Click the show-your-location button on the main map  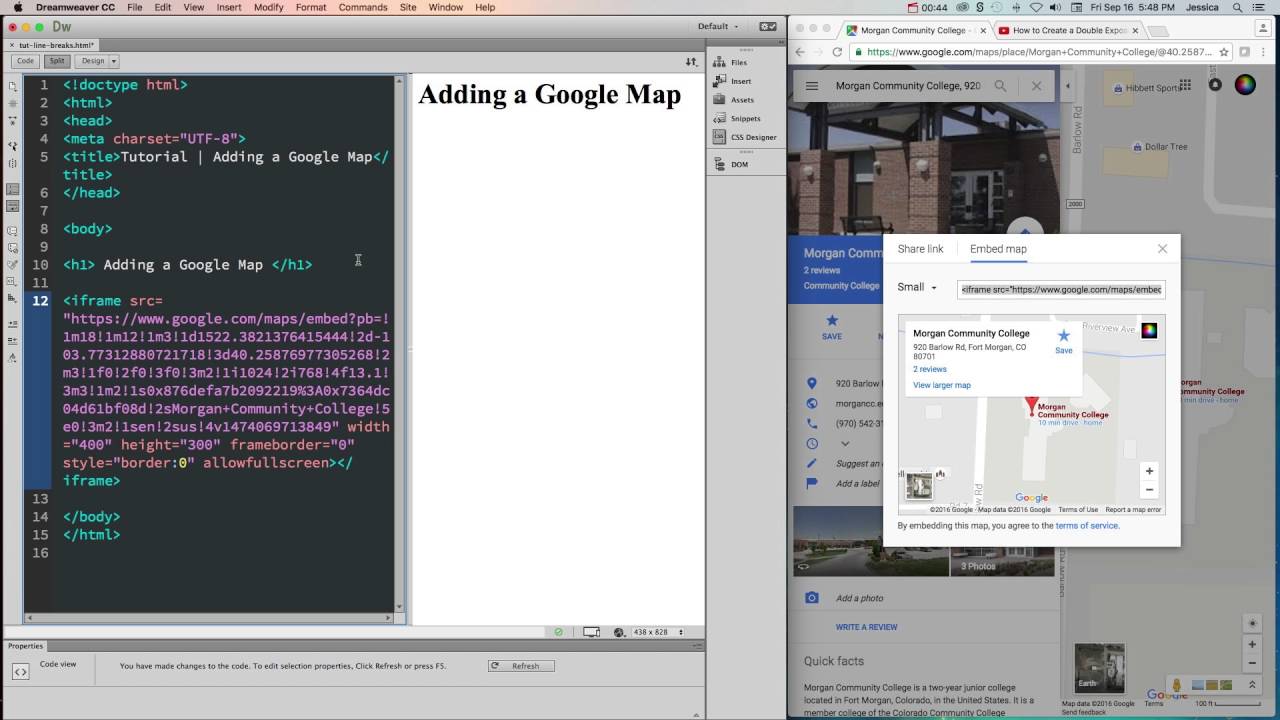1252,623
